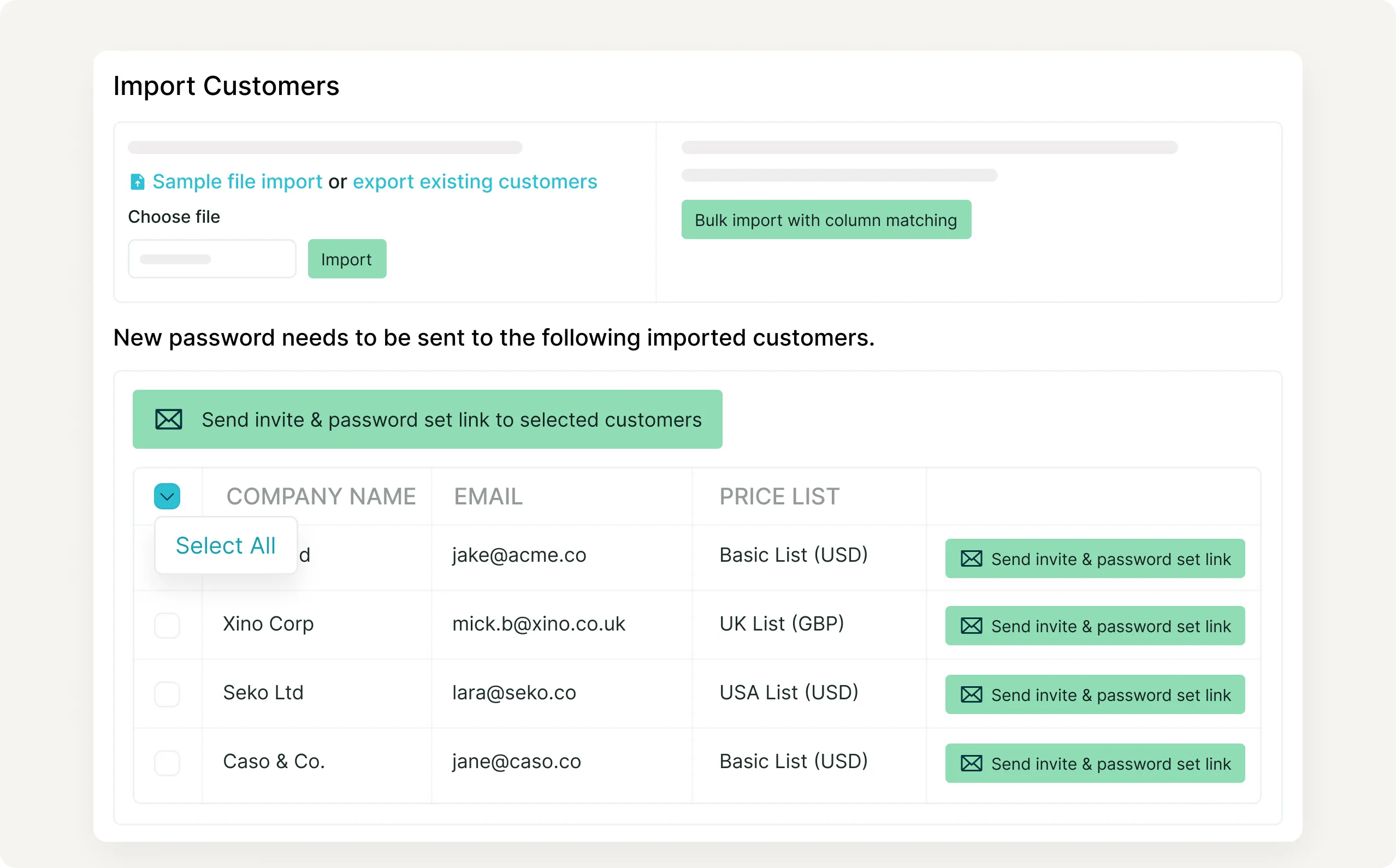Select the Seko Ltd row checkbox

(167, 694)
